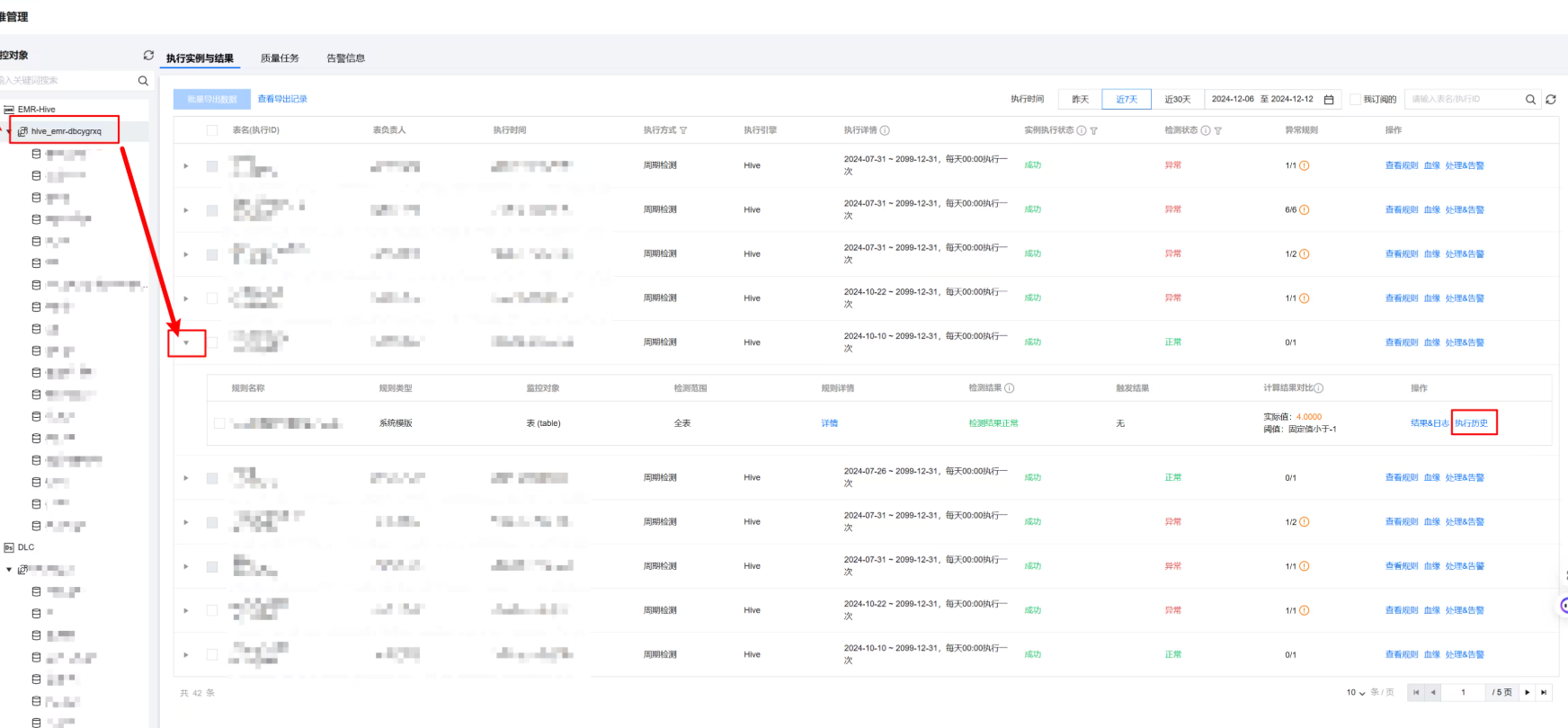Click the search magnifier in the 表名/执行ID box

click(1530, 100)
